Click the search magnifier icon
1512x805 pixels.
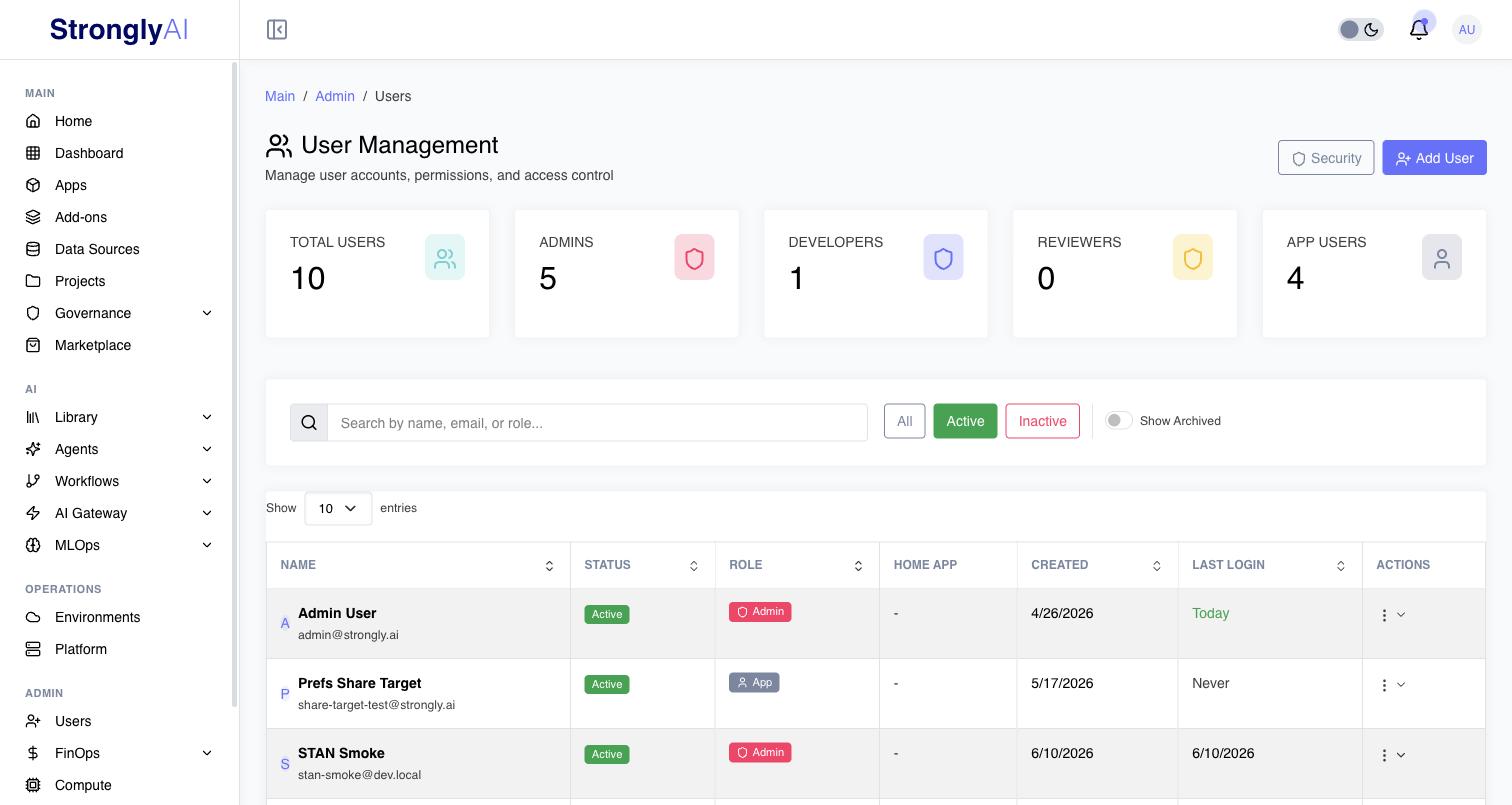(309, 423)
